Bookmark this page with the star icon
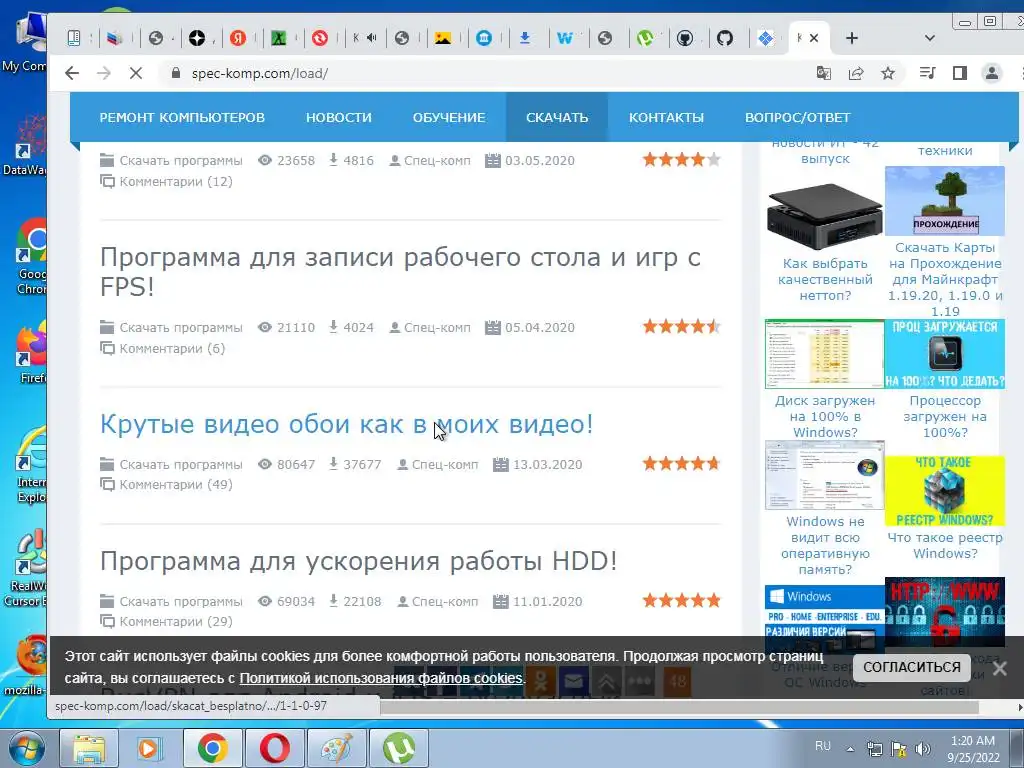This screenshot has width=1024, height=768. click(888, 73)
